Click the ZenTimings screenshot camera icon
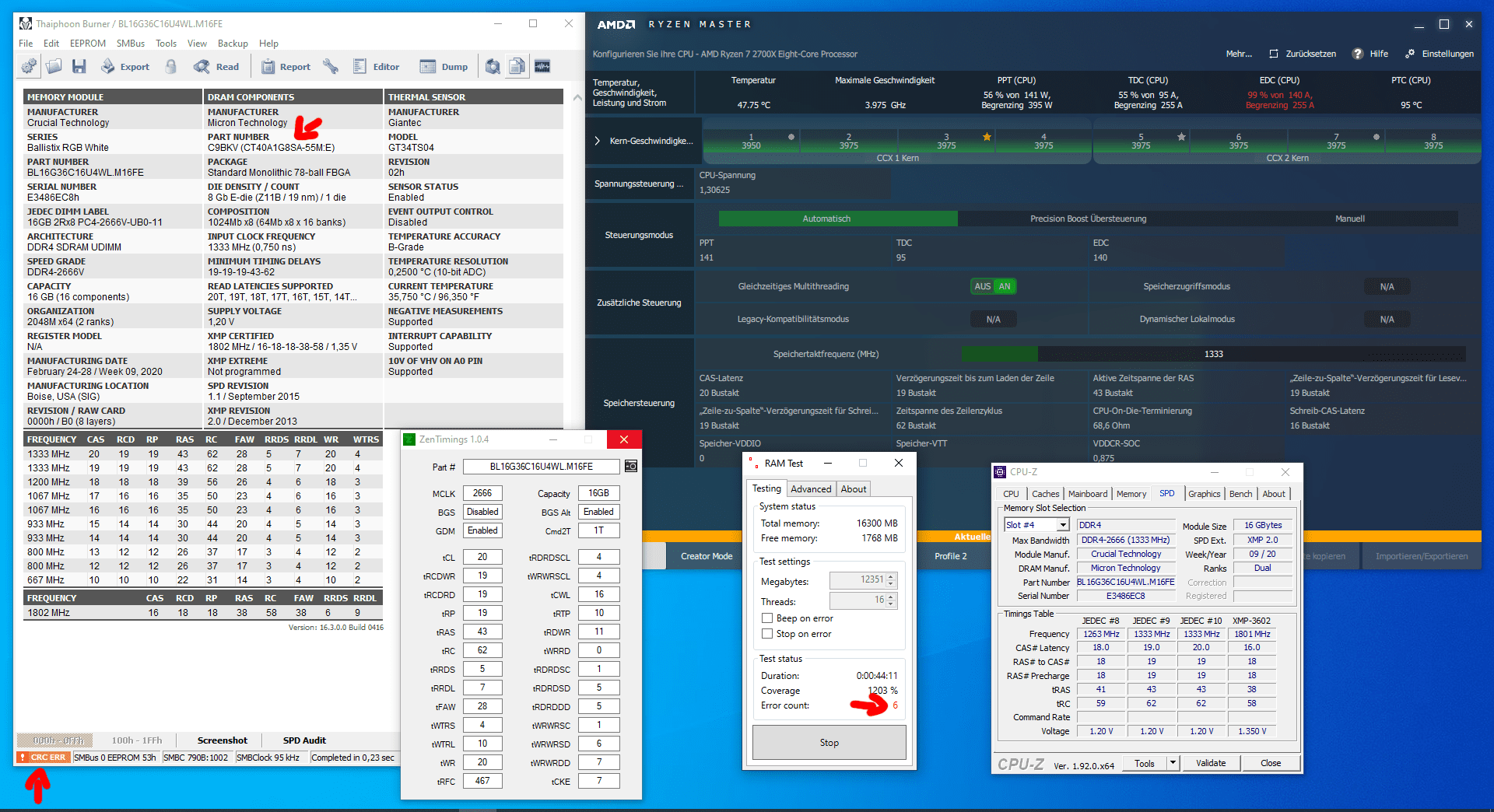 click(631, 467)
